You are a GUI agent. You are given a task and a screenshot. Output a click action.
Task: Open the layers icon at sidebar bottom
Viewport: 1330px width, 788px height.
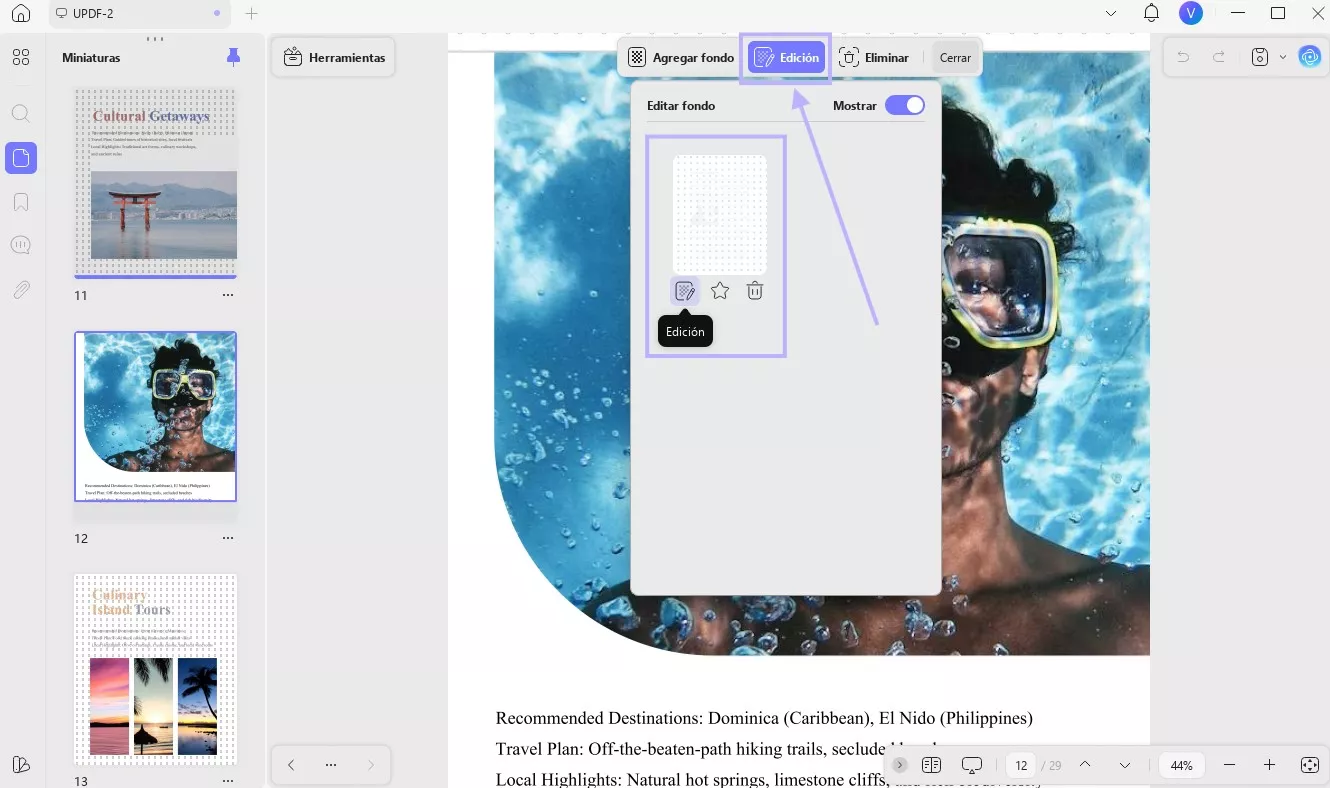[x=21, y=765]
